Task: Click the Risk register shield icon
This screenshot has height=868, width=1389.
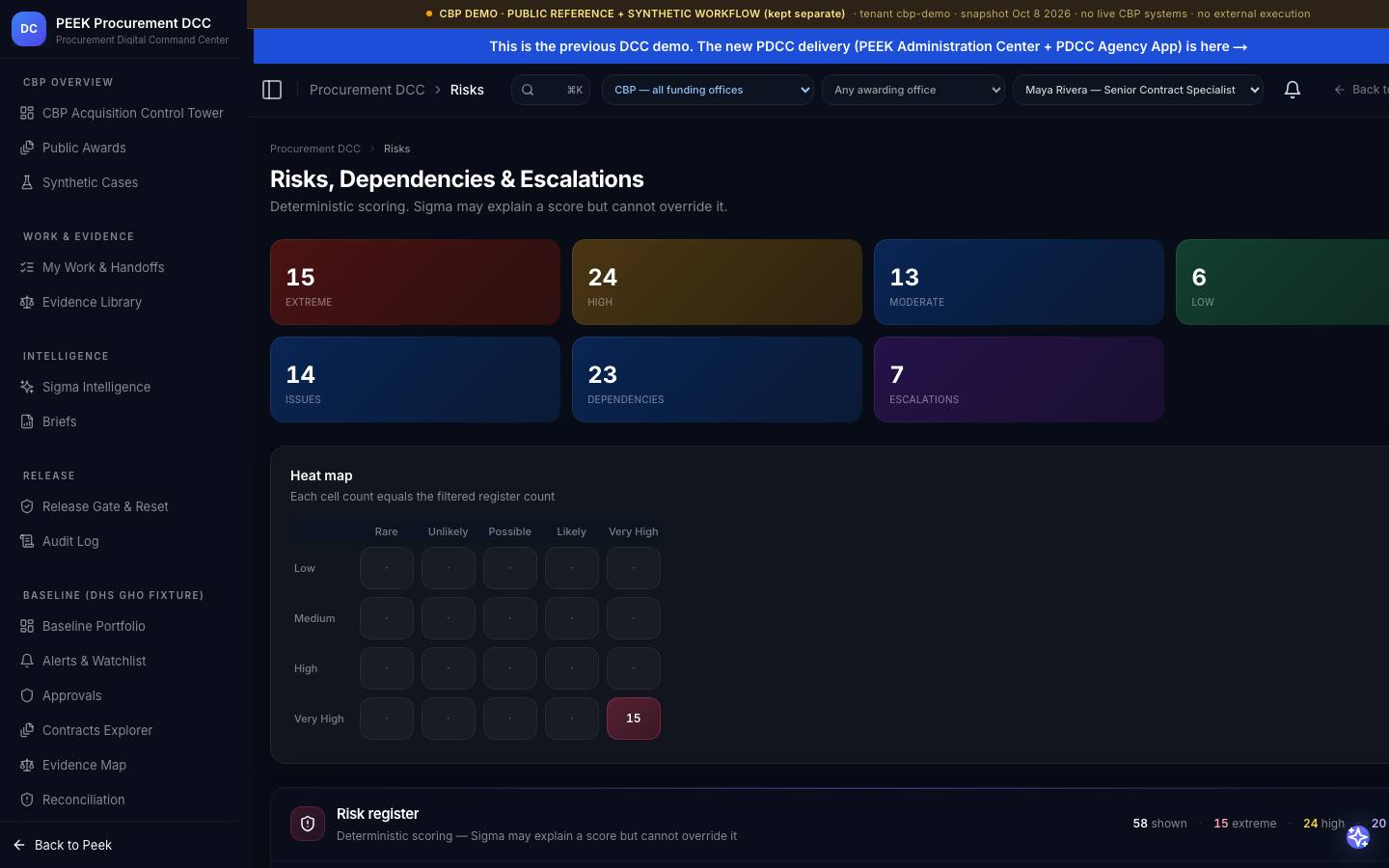Action: [308, 824]
